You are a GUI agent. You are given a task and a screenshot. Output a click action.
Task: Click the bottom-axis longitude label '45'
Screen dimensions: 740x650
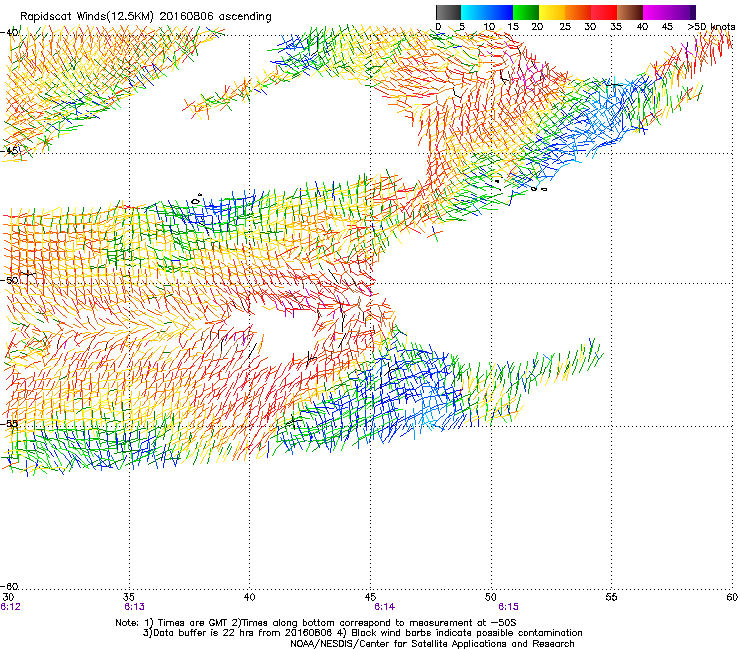click(370, 597)
